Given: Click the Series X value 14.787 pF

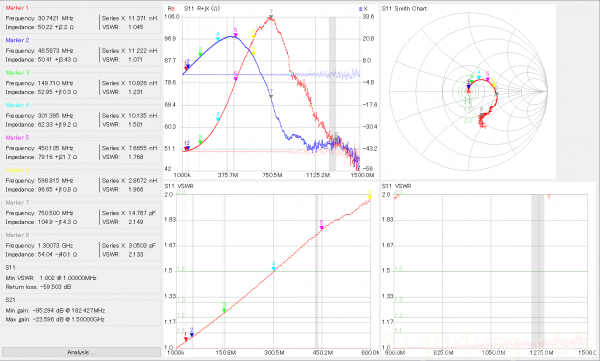Looking at the screenshot, I should pyautogui.click(x=142, y=213).
